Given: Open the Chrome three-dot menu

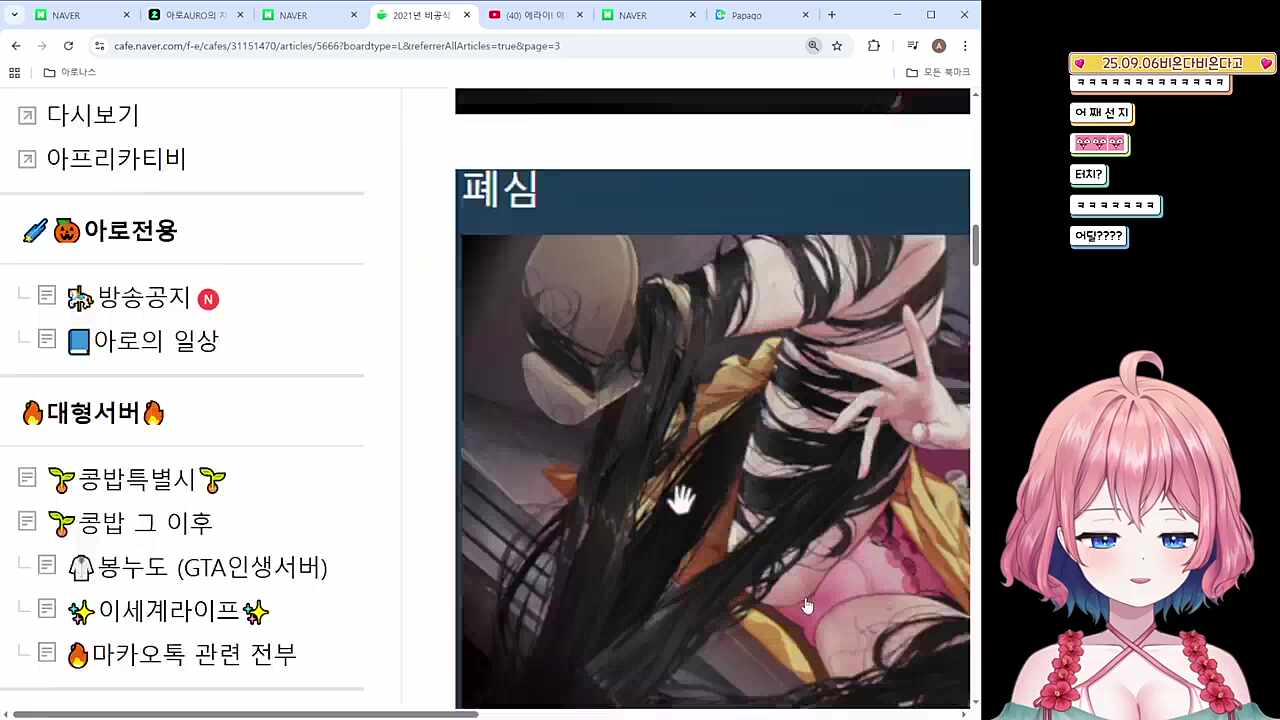Looking at the screenshot, I should [x=963, y=46].
